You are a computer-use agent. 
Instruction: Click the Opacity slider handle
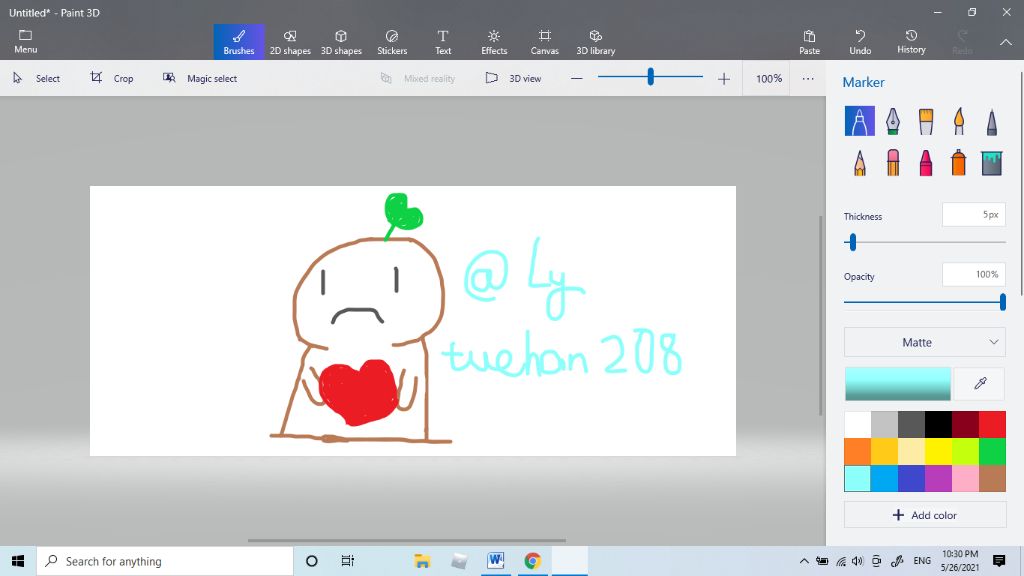coord(1002,302)
